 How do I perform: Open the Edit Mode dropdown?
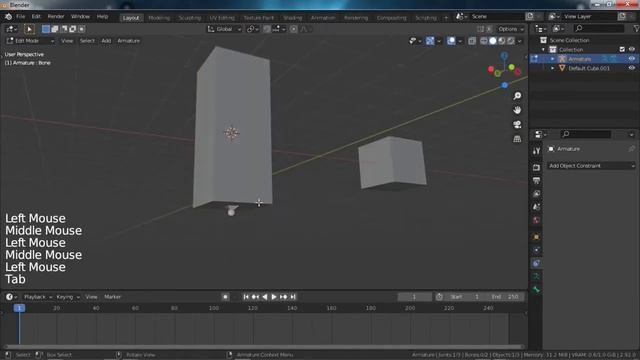[30, 41]
